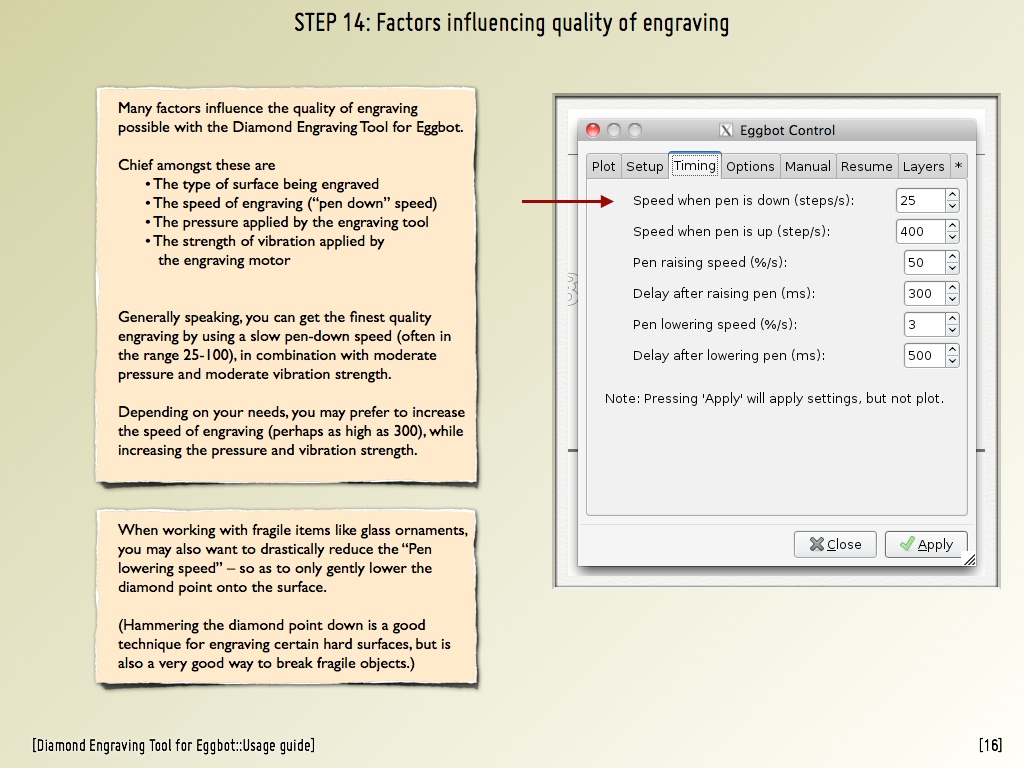Decrease delay after raising pen value
The width and height of the screenshot is (1024, 768).
(x=952, y=299)
